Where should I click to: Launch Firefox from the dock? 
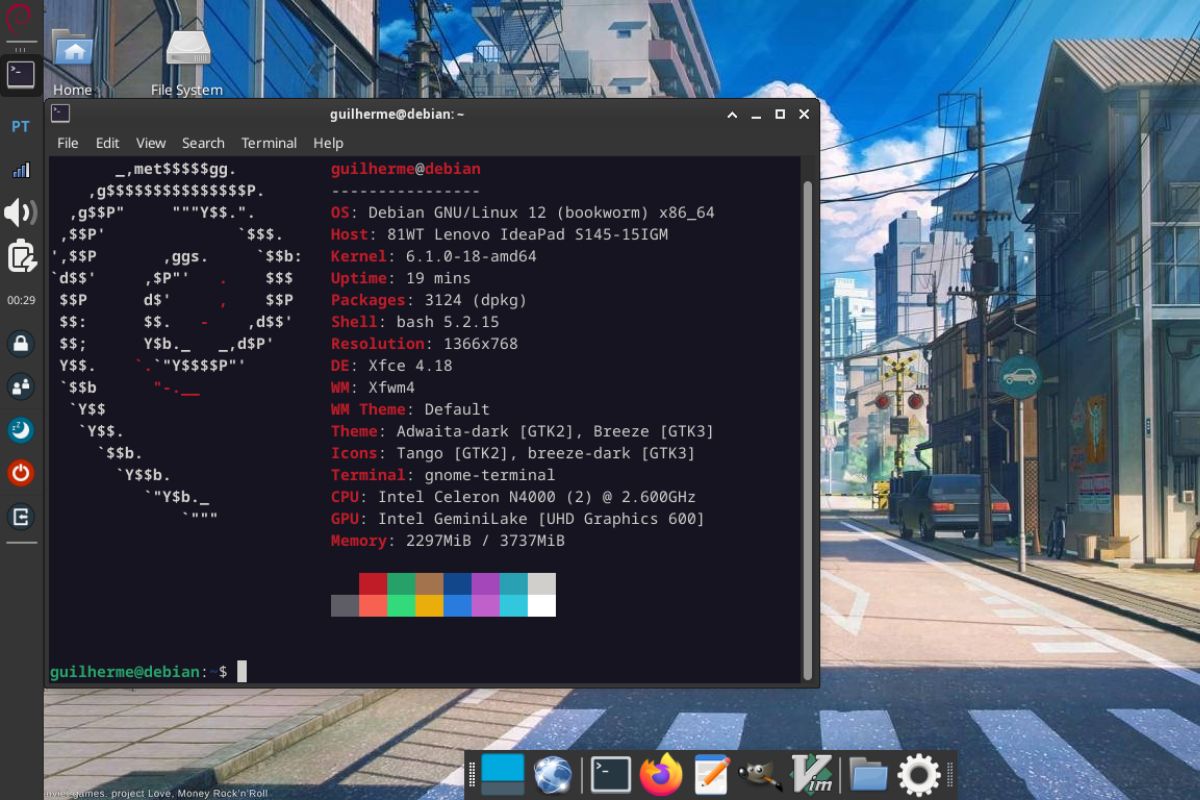[x=660, y=775]
